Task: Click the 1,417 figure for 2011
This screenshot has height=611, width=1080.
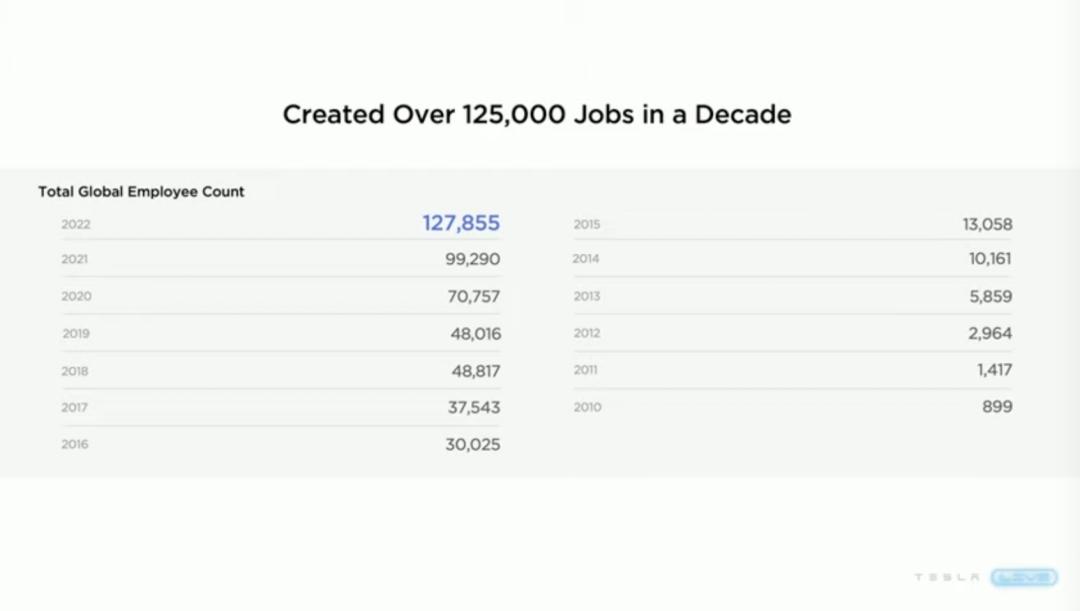Action: (995, 370)
